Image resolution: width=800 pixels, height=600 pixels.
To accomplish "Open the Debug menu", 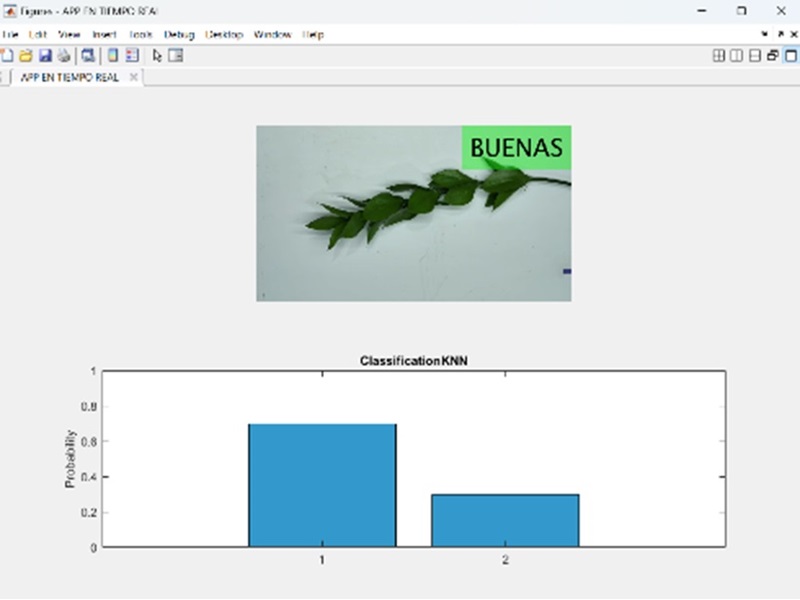I will click(x=179, y=35).
